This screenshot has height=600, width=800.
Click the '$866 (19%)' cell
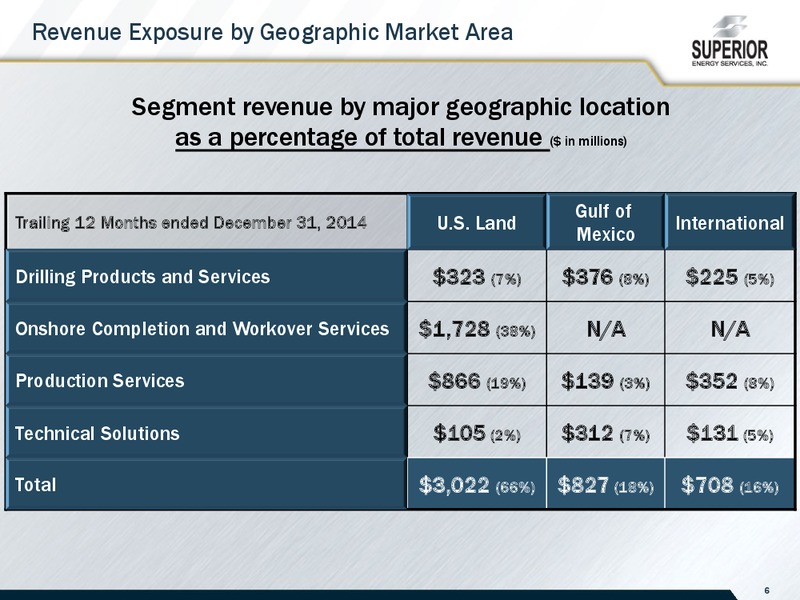[477, 381]
